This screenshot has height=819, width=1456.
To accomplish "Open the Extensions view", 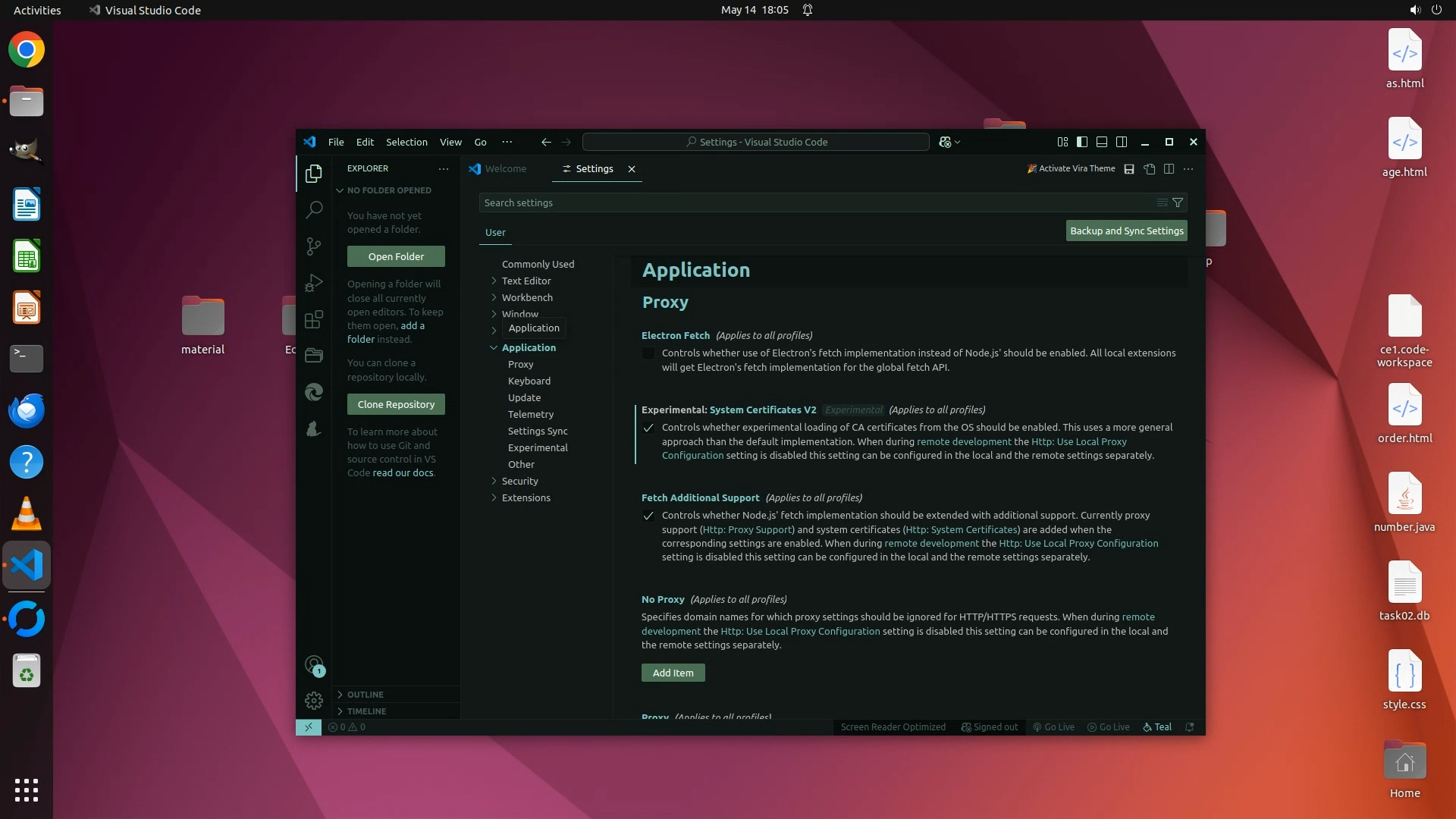I will pyautogui.click(x=314, y=319).
